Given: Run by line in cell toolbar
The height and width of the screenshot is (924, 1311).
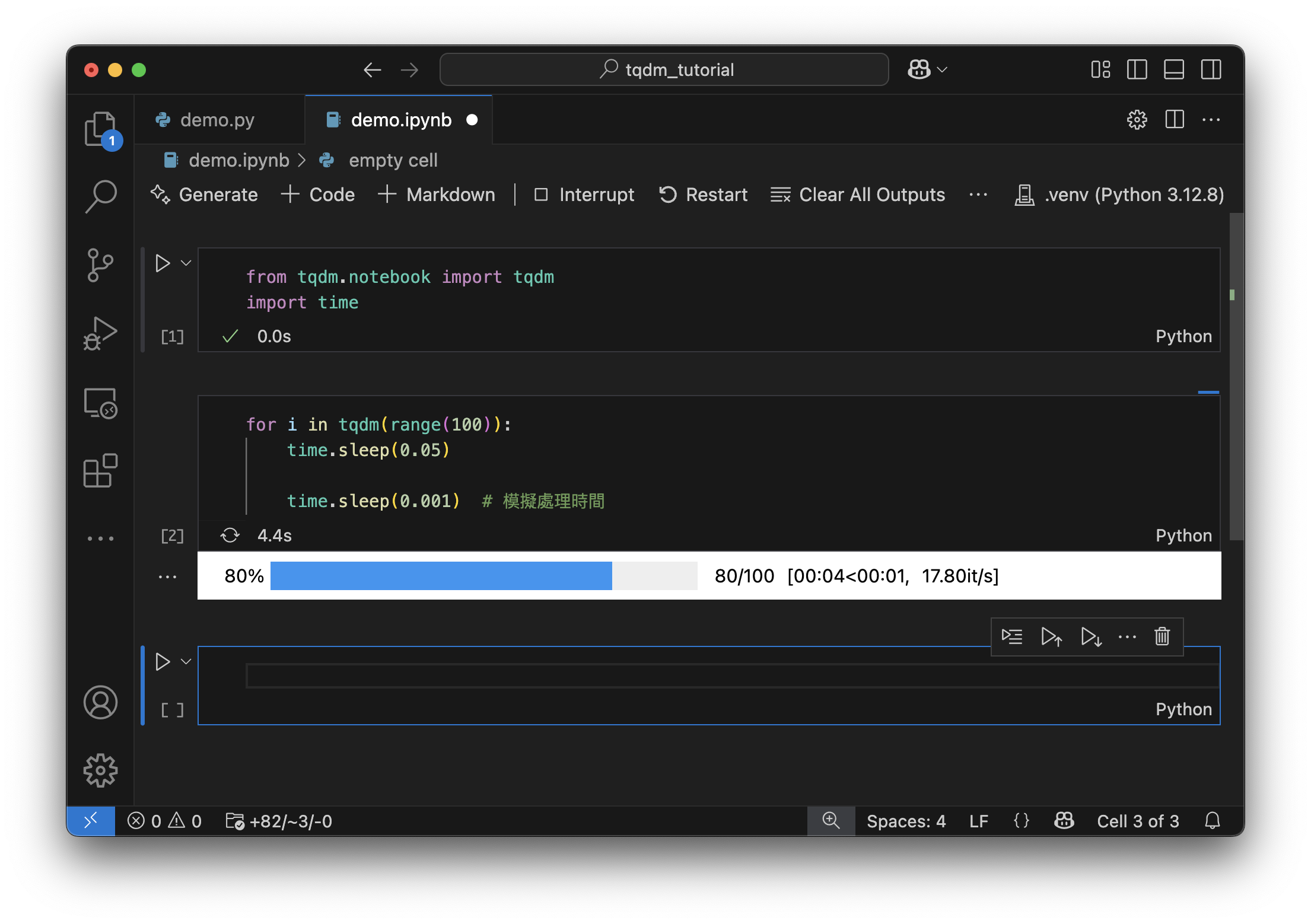Looking at the screenshot, I should pyautogui.click(x=1012, y=637).
